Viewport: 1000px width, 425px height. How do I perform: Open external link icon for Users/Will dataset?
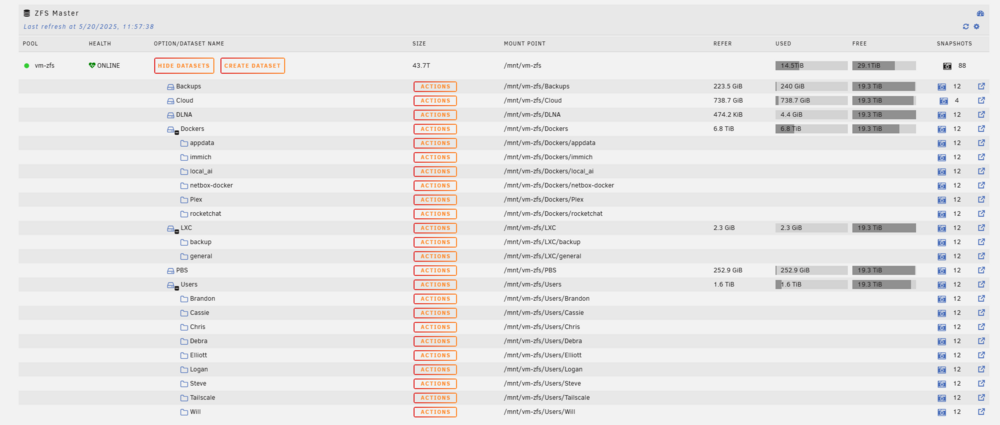(981, 412)
